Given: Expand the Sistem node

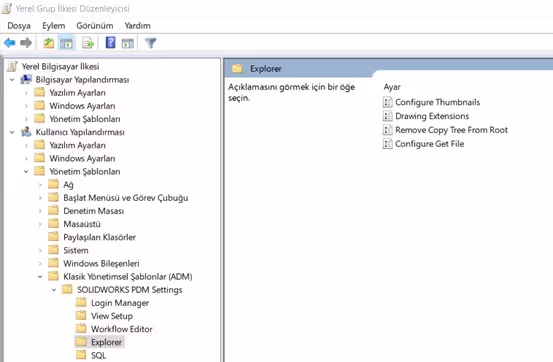Looking at the screenshot, I should tap(40, 251).
